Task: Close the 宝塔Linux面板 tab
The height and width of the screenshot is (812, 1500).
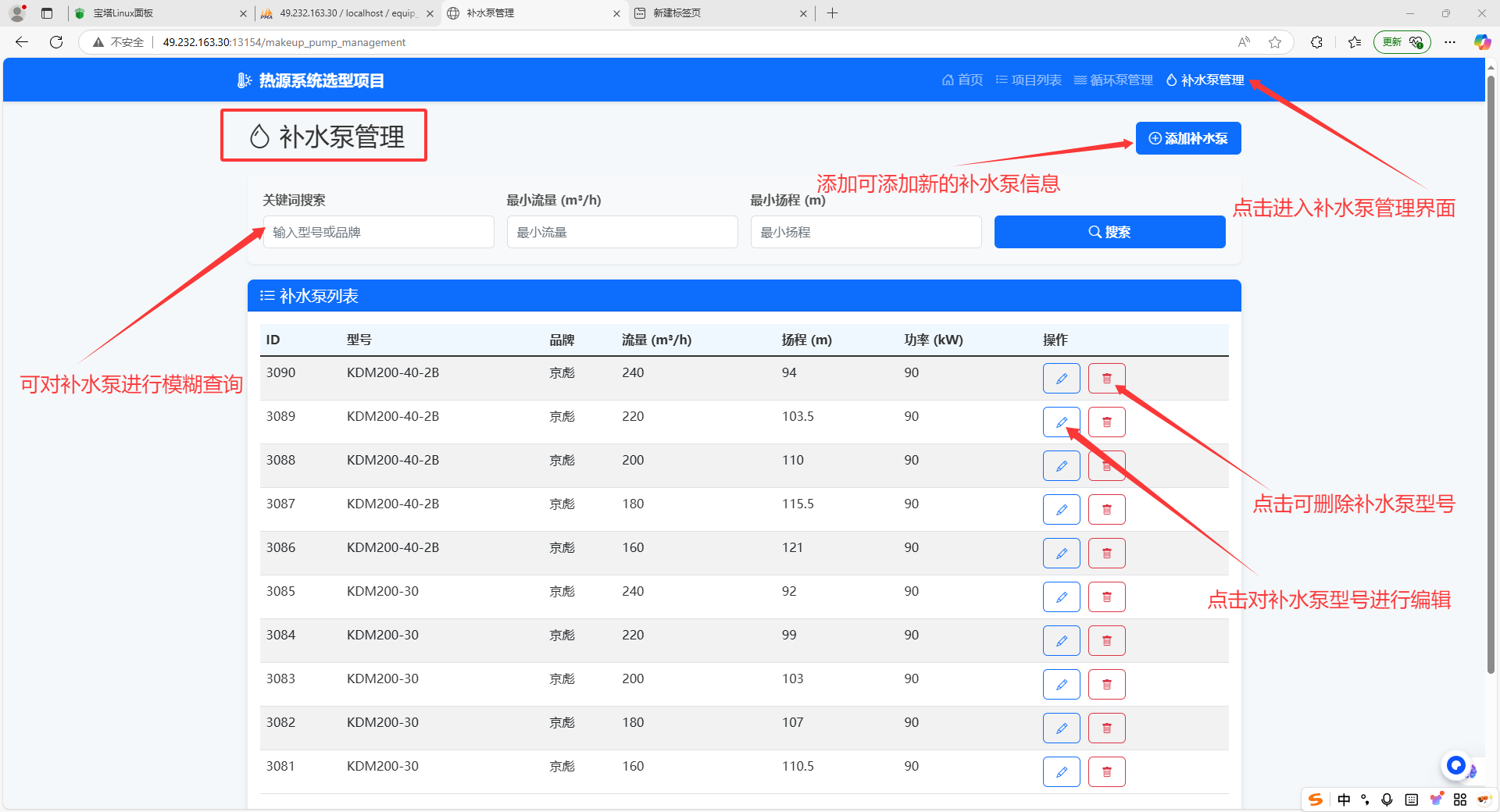Action: point(243,13)
